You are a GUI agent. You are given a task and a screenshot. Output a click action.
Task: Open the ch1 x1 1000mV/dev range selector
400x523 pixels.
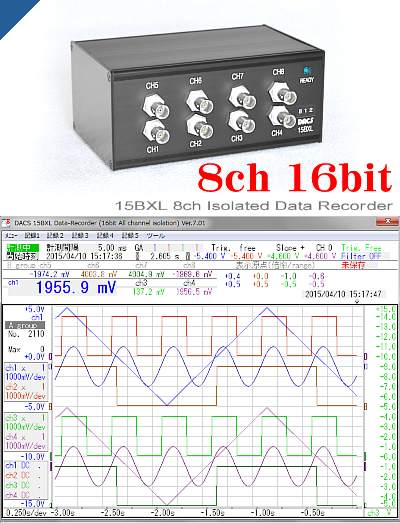pyautogui.click(x=25, y=373)
